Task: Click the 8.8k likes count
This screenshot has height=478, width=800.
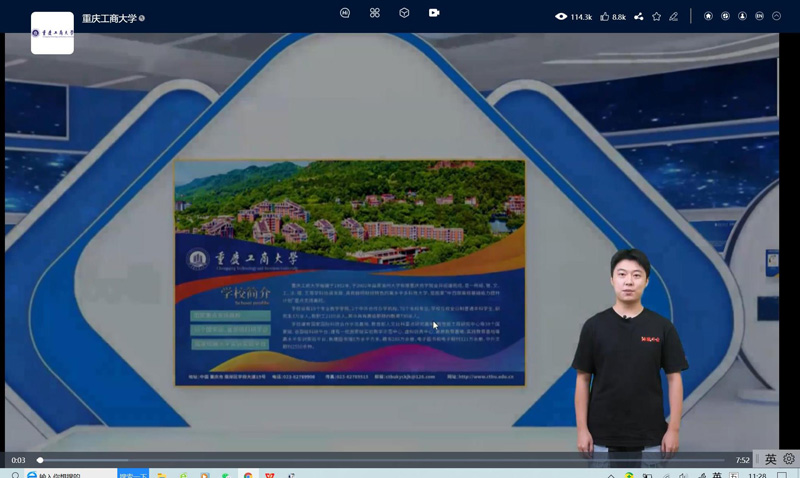Action: 619,17
